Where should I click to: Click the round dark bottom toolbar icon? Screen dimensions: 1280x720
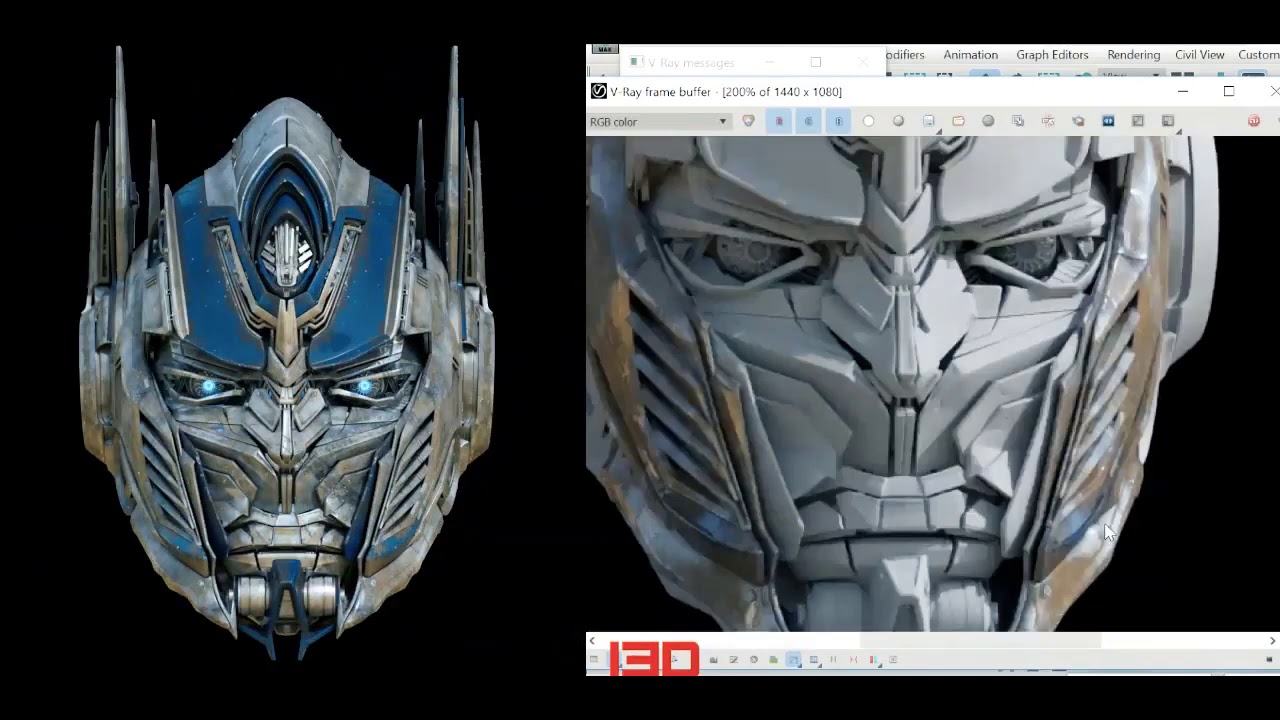[x=753, y=660]
